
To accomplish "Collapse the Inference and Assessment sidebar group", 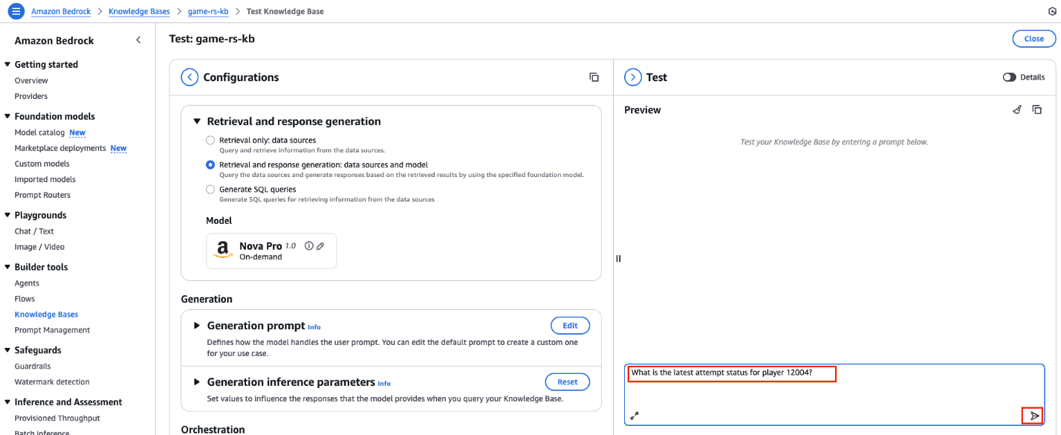I will (x=7, y=402).
